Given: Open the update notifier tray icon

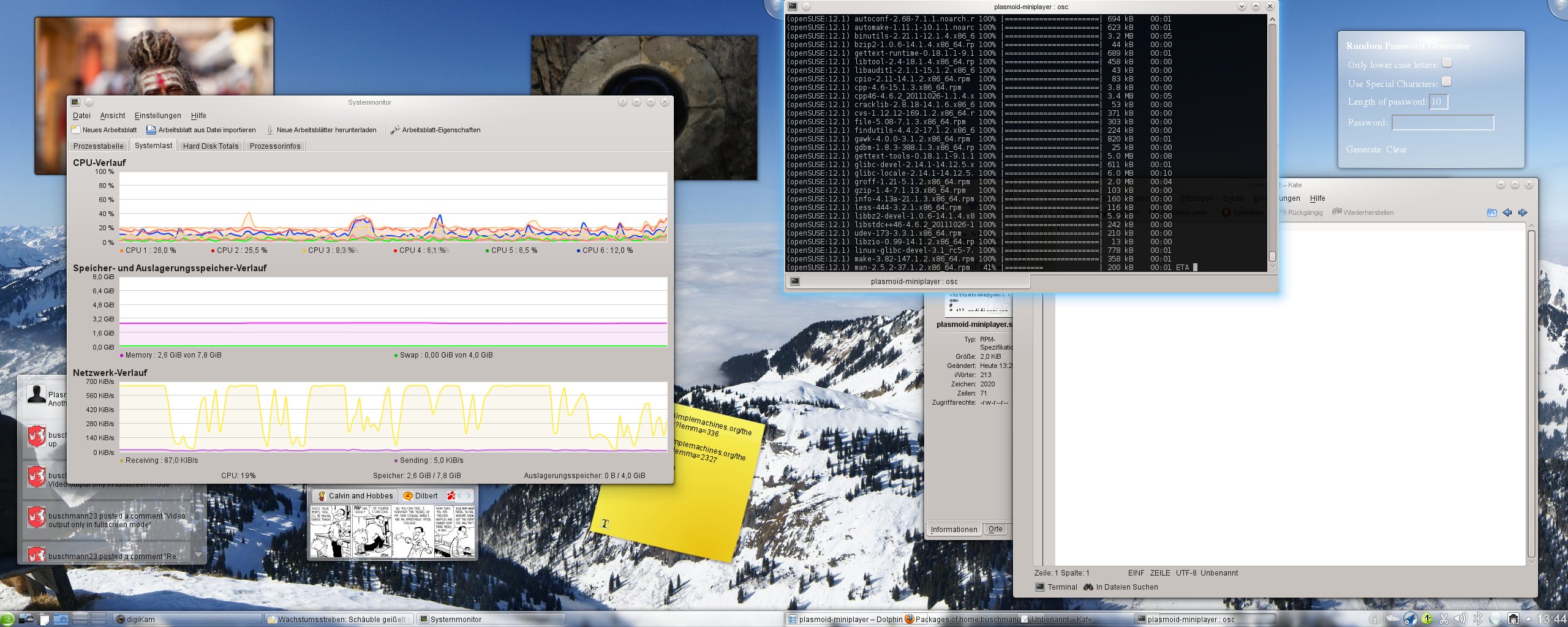Looking at the screenshot, I should click(1427, 619).
